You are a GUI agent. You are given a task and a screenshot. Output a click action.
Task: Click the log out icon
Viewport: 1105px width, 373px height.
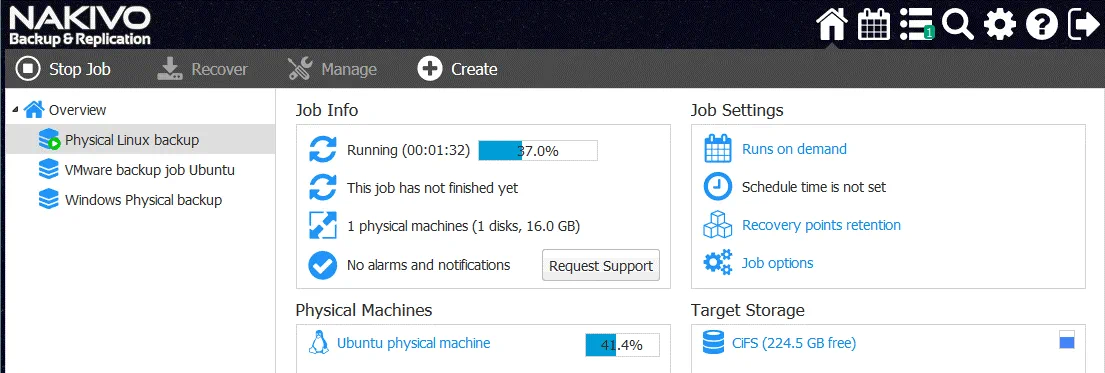[x=1083, y=25]
